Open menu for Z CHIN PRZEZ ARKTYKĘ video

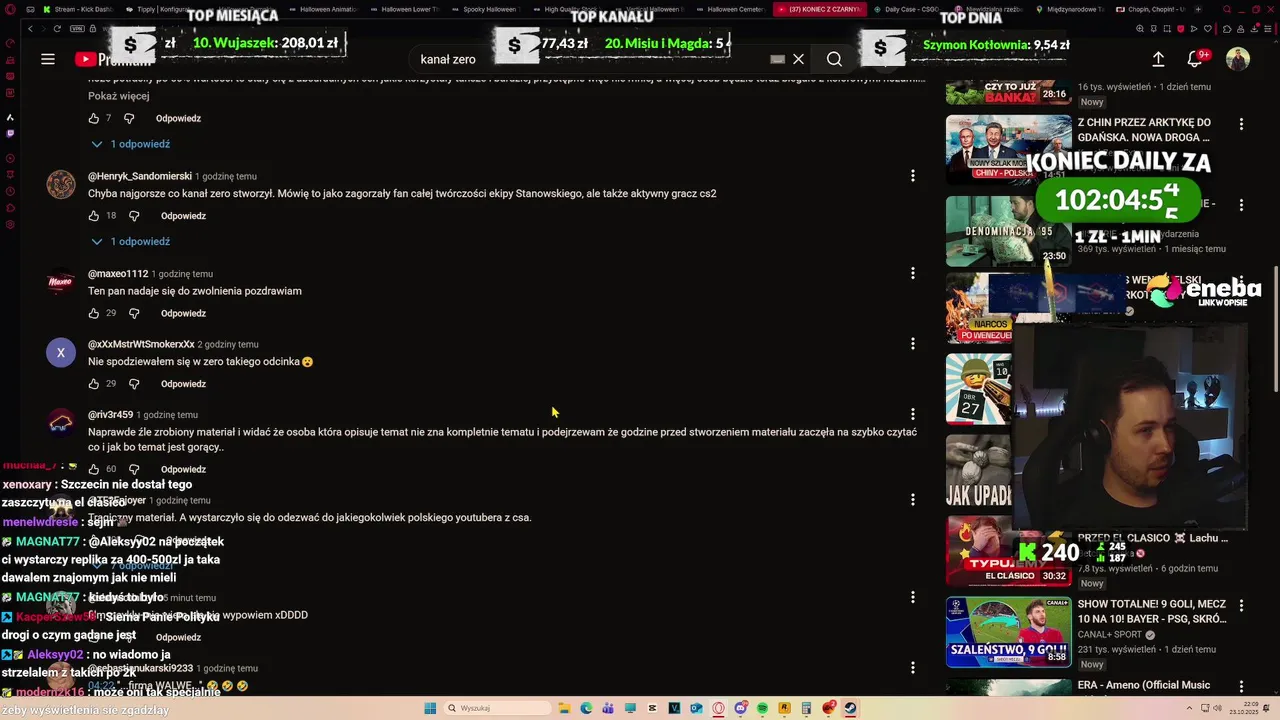[1241, 124]
